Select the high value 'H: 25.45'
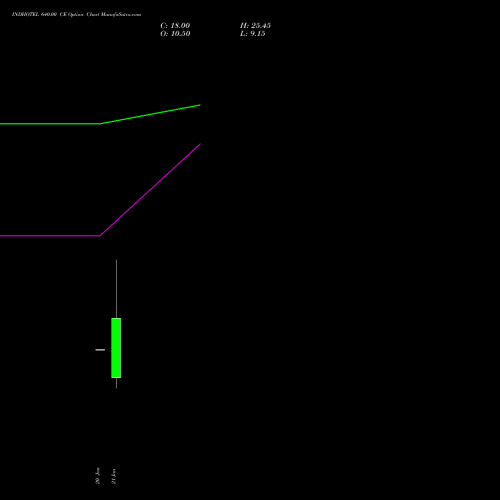500x500 pixels. click(x=255, y=26)
